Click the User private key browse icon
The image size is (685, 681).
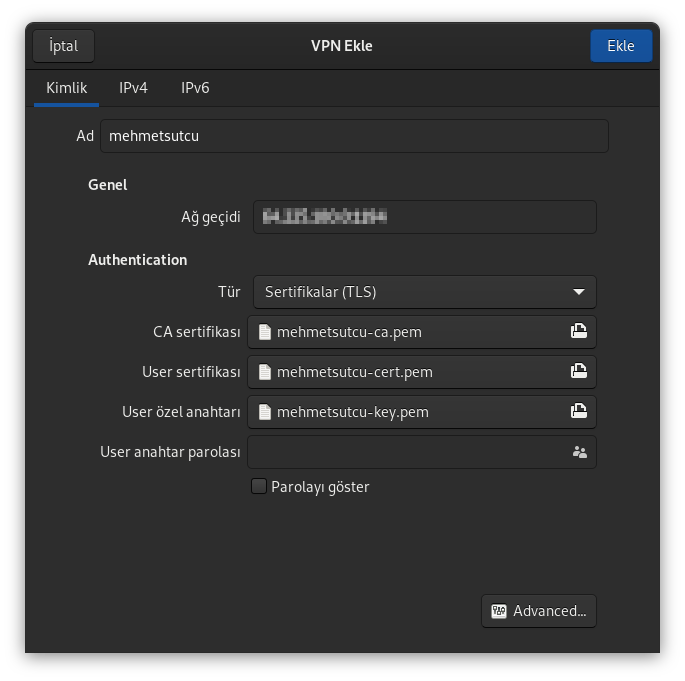pyautogui.click(x=578, y=412)
